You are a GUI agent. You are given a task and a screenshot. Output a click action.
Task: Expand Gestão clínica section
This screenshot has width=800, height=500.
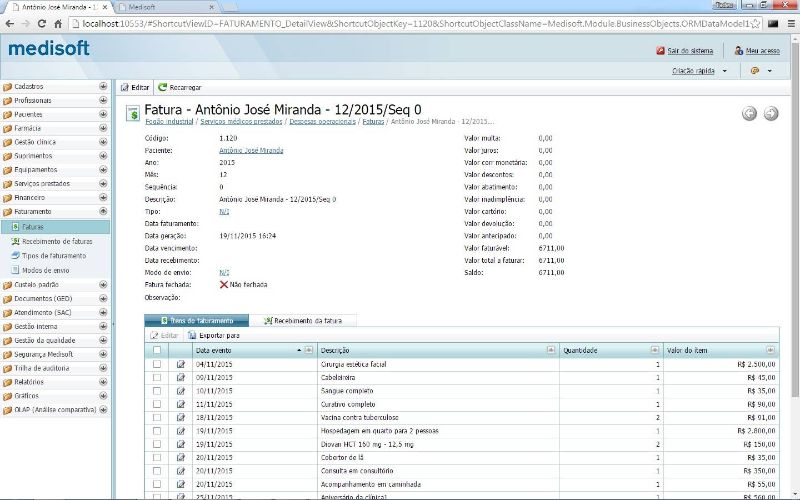(x=103, y=142)
